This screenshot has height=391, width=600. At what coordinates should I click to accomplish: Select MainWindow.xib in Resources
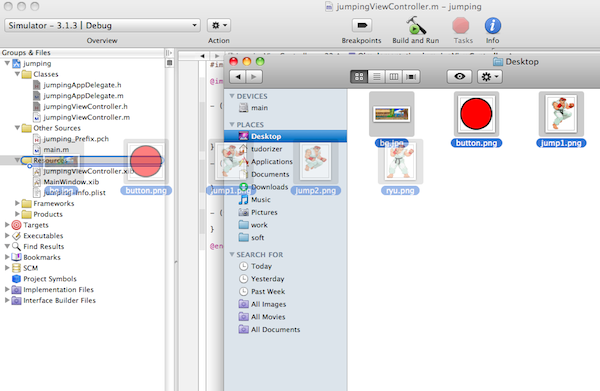[x=71, y=182]
